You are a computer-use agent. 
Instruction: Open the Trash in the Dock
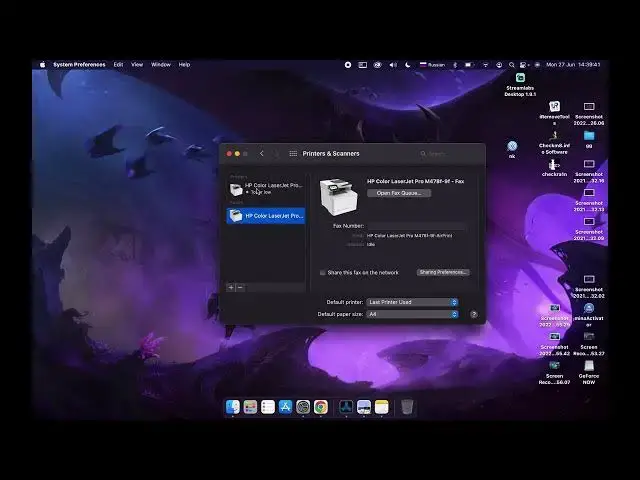point(407,407)
